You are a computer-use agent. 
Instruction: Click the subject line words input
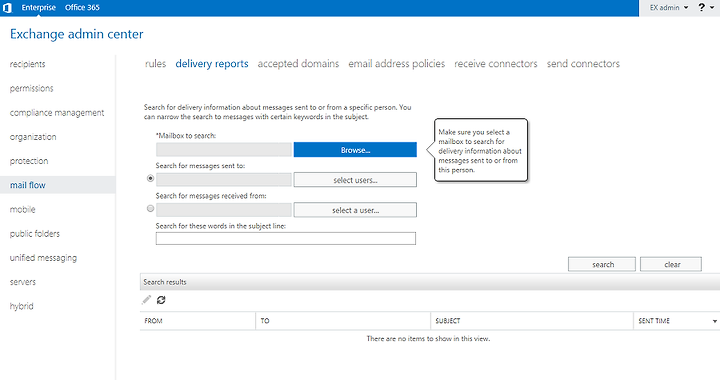click(286, 239)
